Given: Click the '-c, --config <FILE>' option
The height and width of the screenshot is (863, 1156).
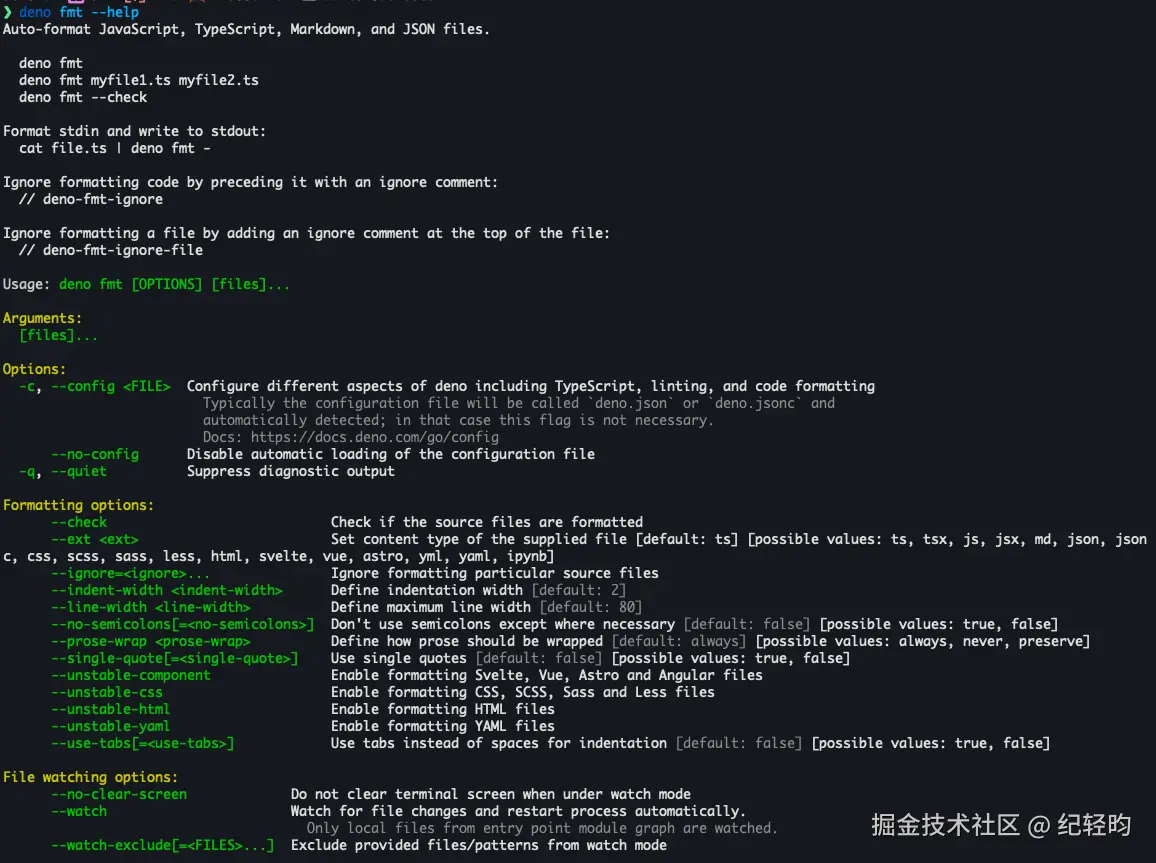Looking at the screenshot, I should [95, 386].
